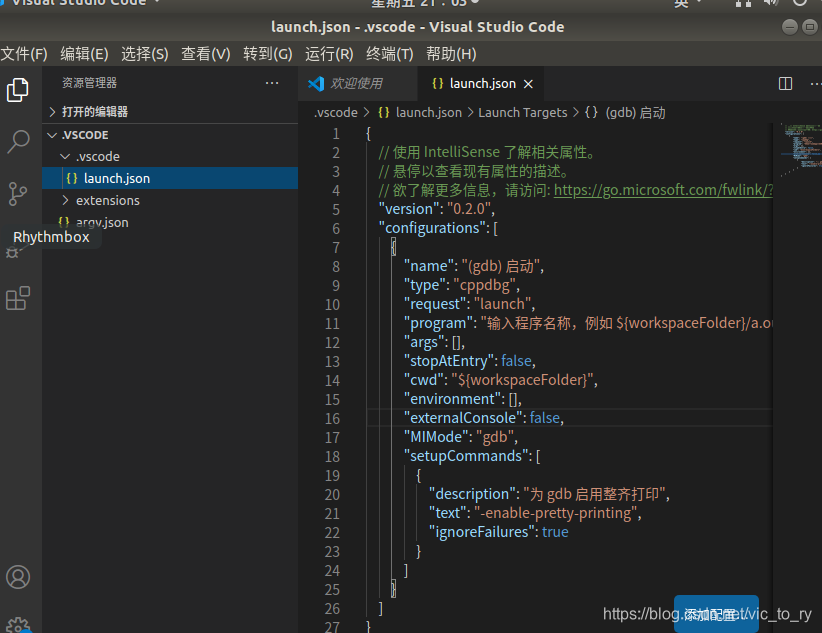822x633 pixels.
Task: Open the 查看(V) menu
Action: tap(206, 54)
